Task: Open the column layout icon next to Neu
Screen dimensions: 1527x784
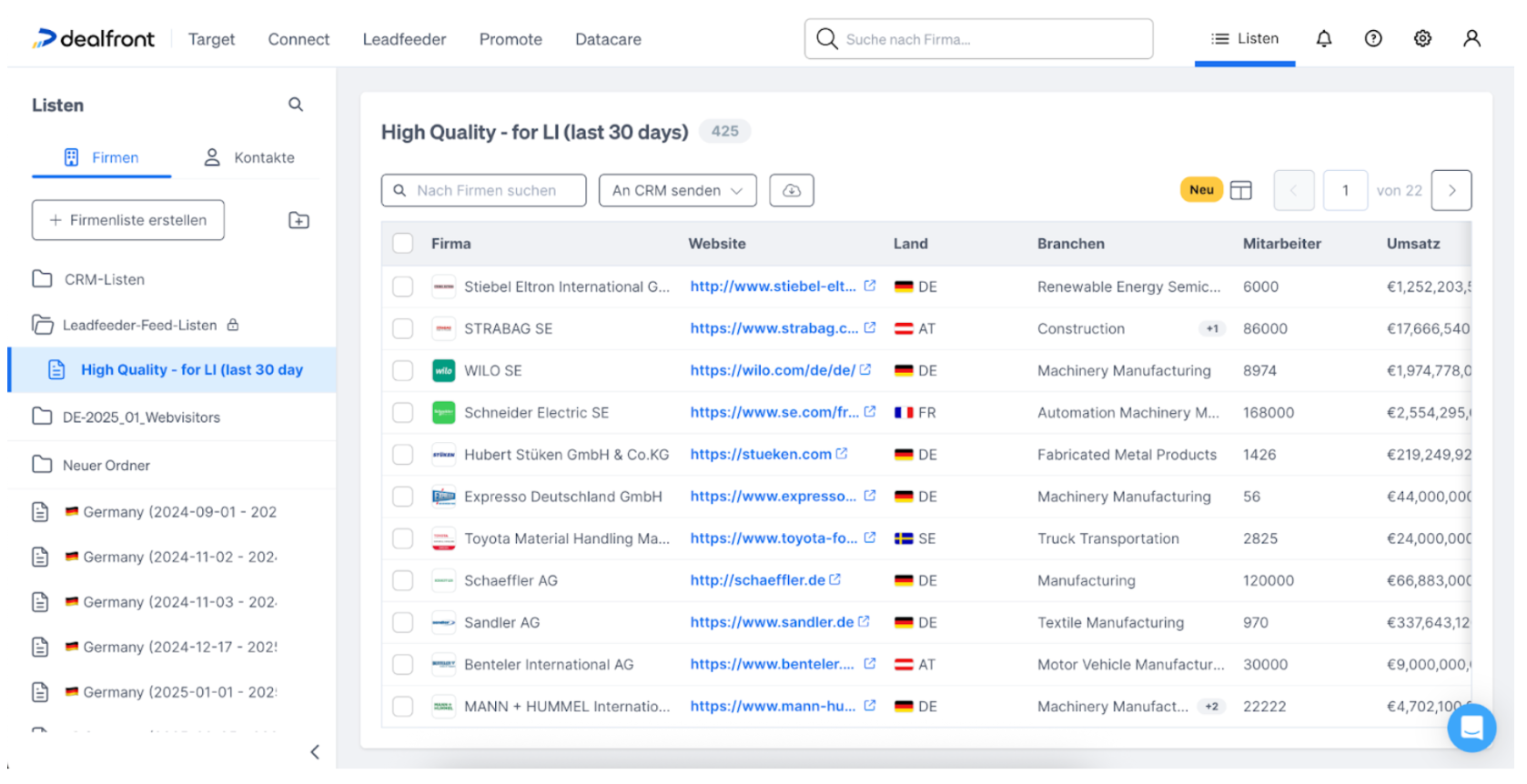Action: coord(1240,190)
